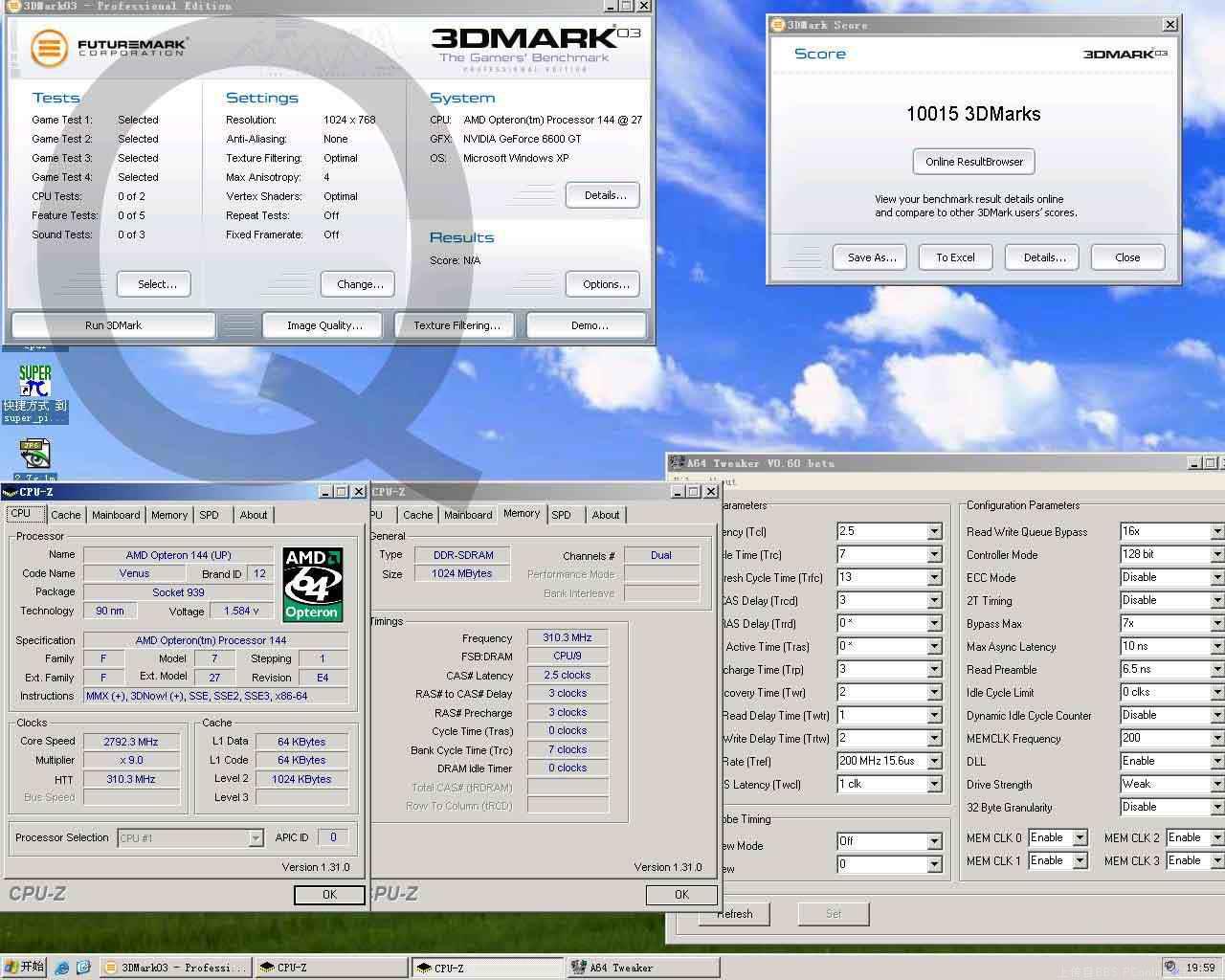Click Close in the 3DMark Score window
Screen dimensions: 1225x980
click(1128, 257)
